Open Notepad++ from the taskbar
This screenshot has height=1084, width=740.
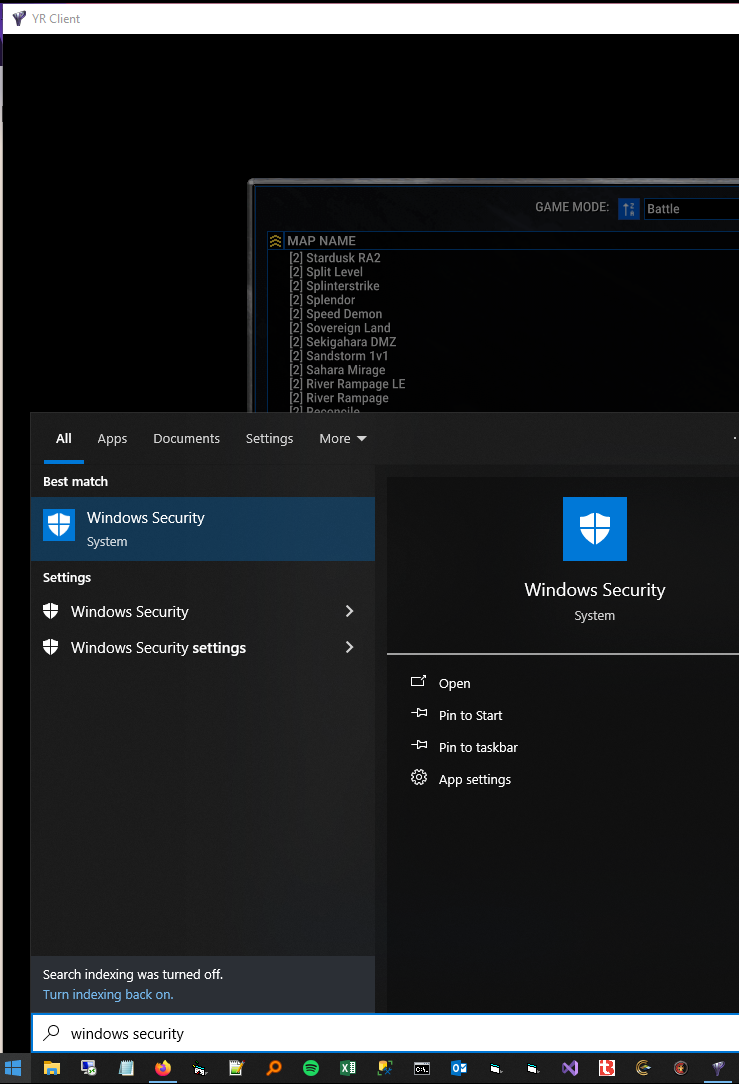pos(237,1068)
